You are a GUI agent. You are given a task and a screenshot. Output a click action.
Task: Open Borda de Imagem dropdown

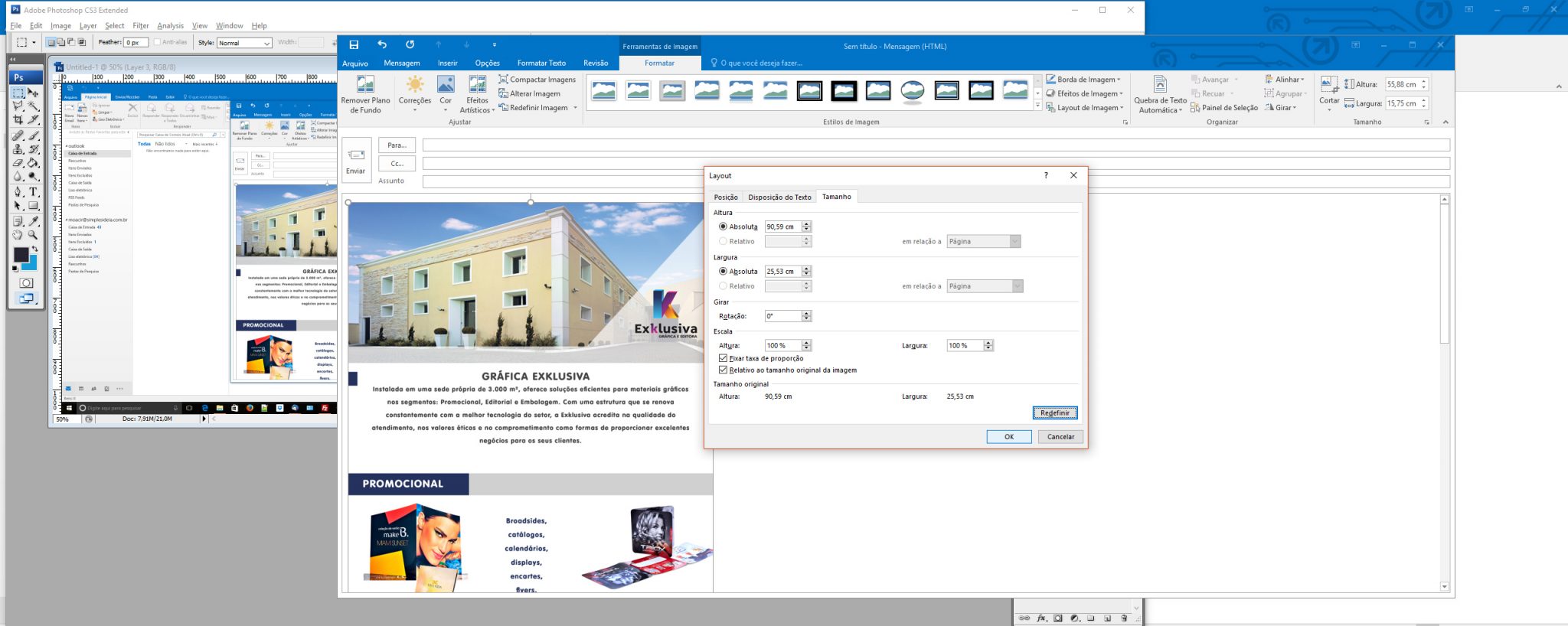click(1083, 80)
